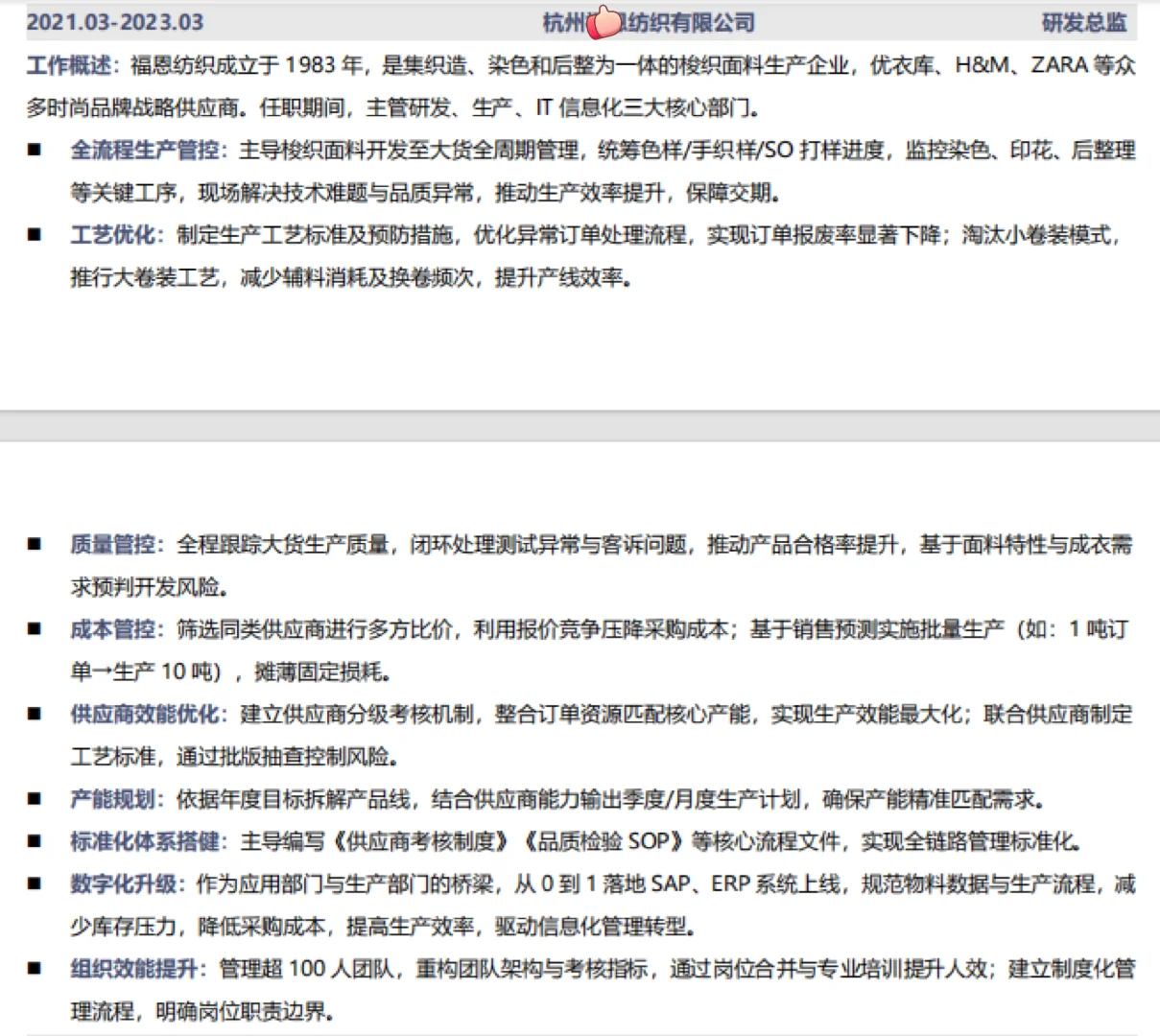Select the bullet heading 工艺优化
1160x1036 pixels.
pyautogui.click(x=113, y=235)
